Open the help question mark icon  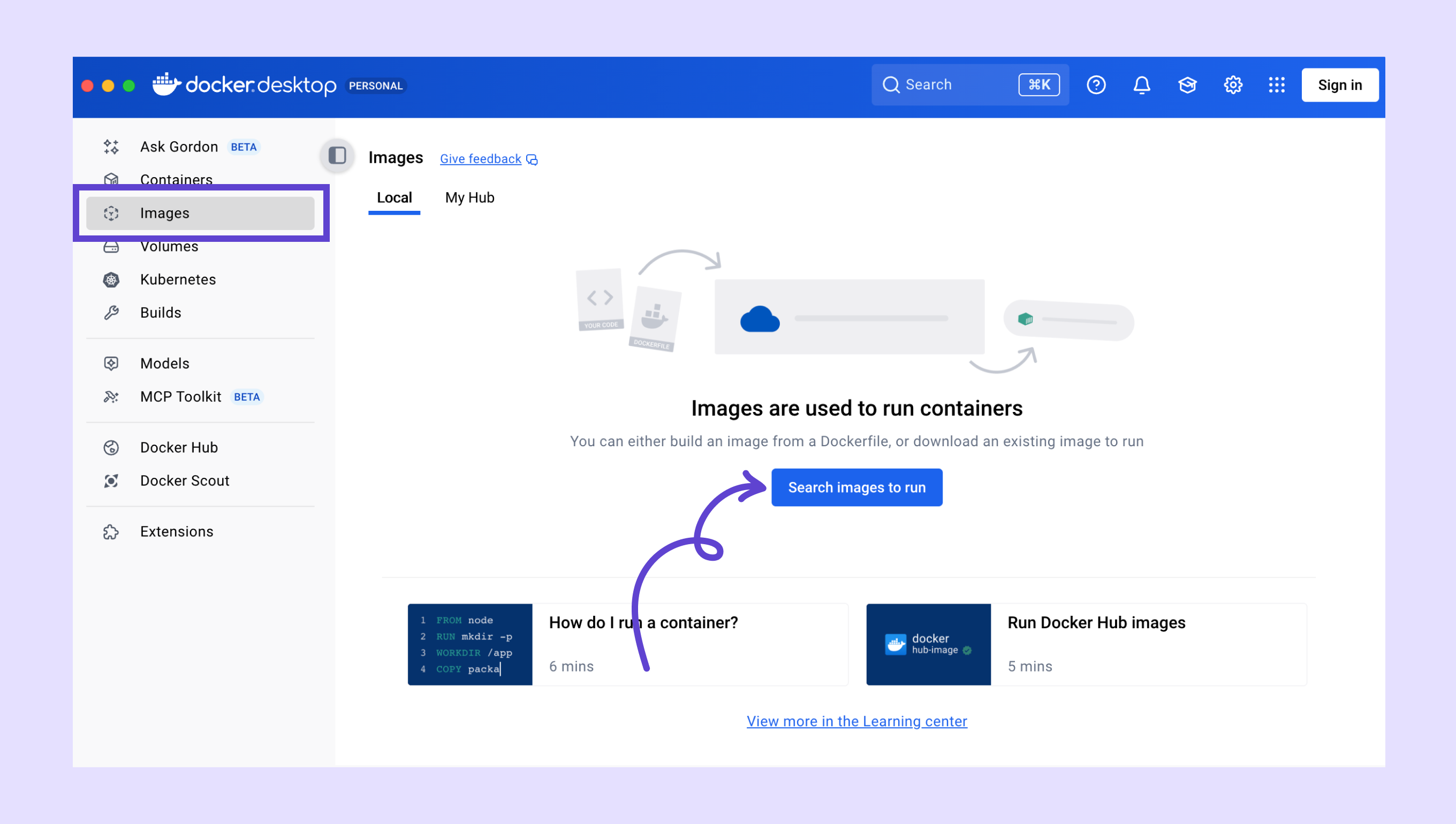[x=1096, y=85]
